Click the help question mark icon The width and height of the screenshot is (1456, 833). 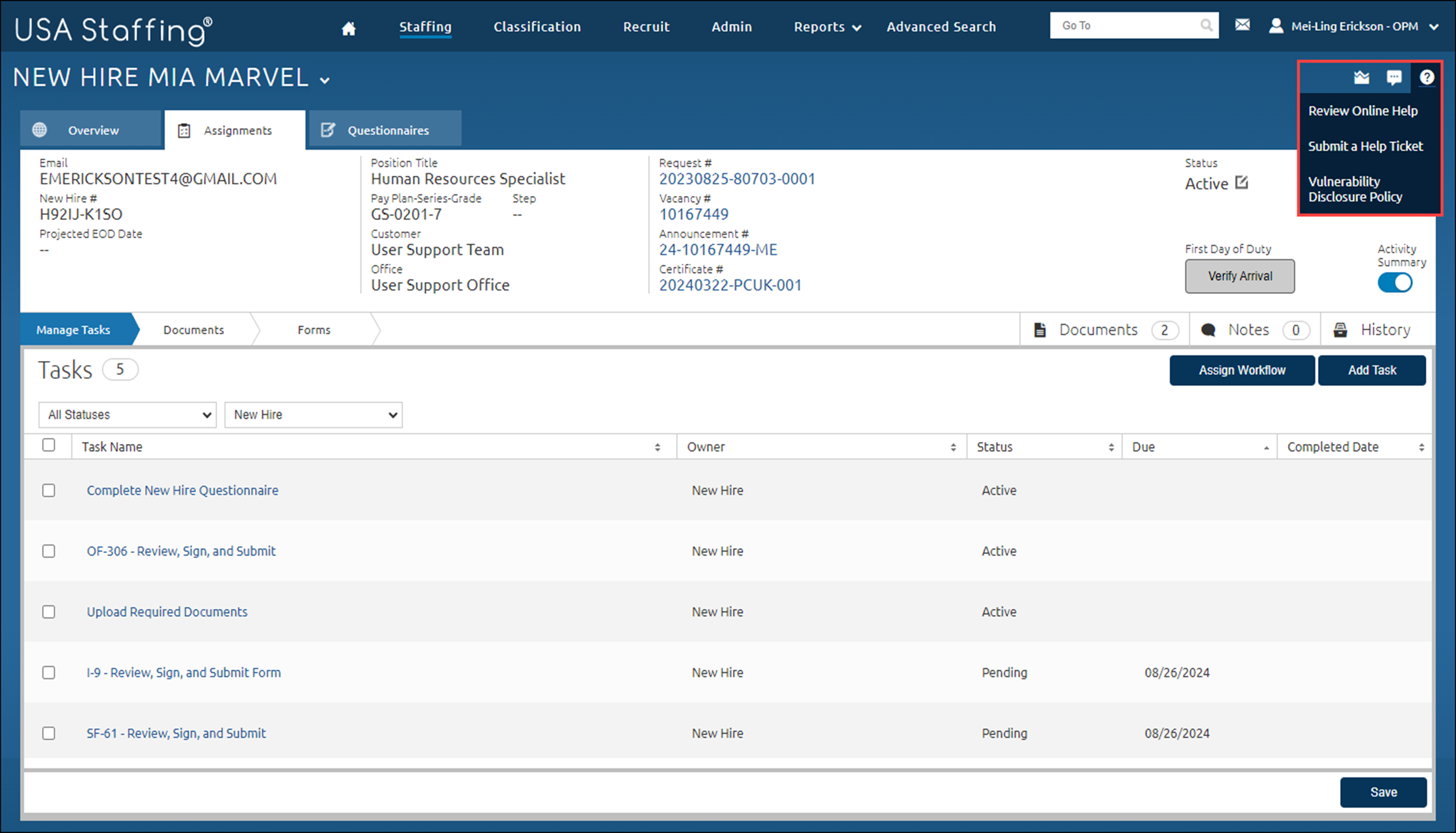pos(1426,78)
